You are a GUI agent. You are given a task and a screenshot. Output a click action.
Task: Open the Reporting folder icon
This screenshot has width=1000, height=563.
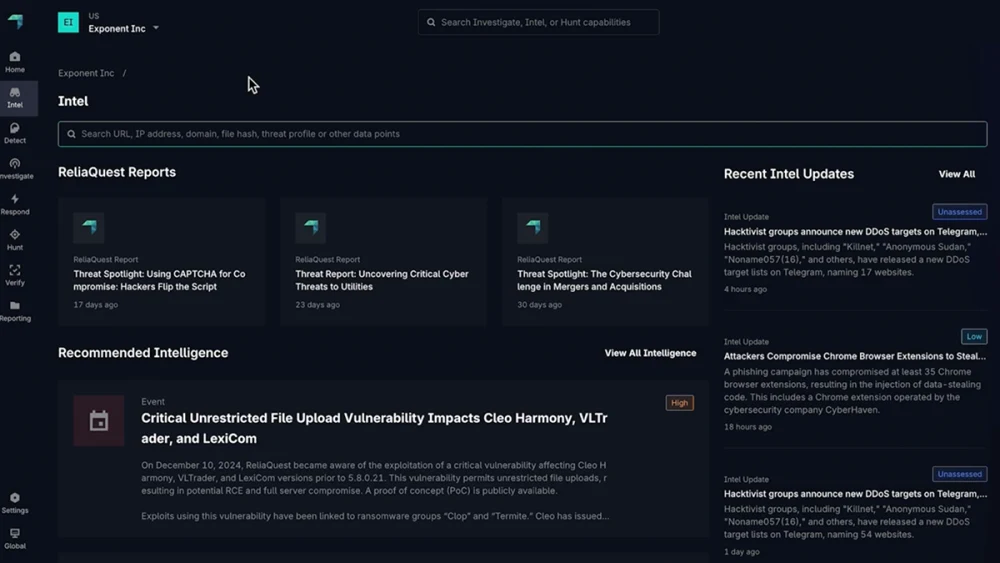point(15,306)
